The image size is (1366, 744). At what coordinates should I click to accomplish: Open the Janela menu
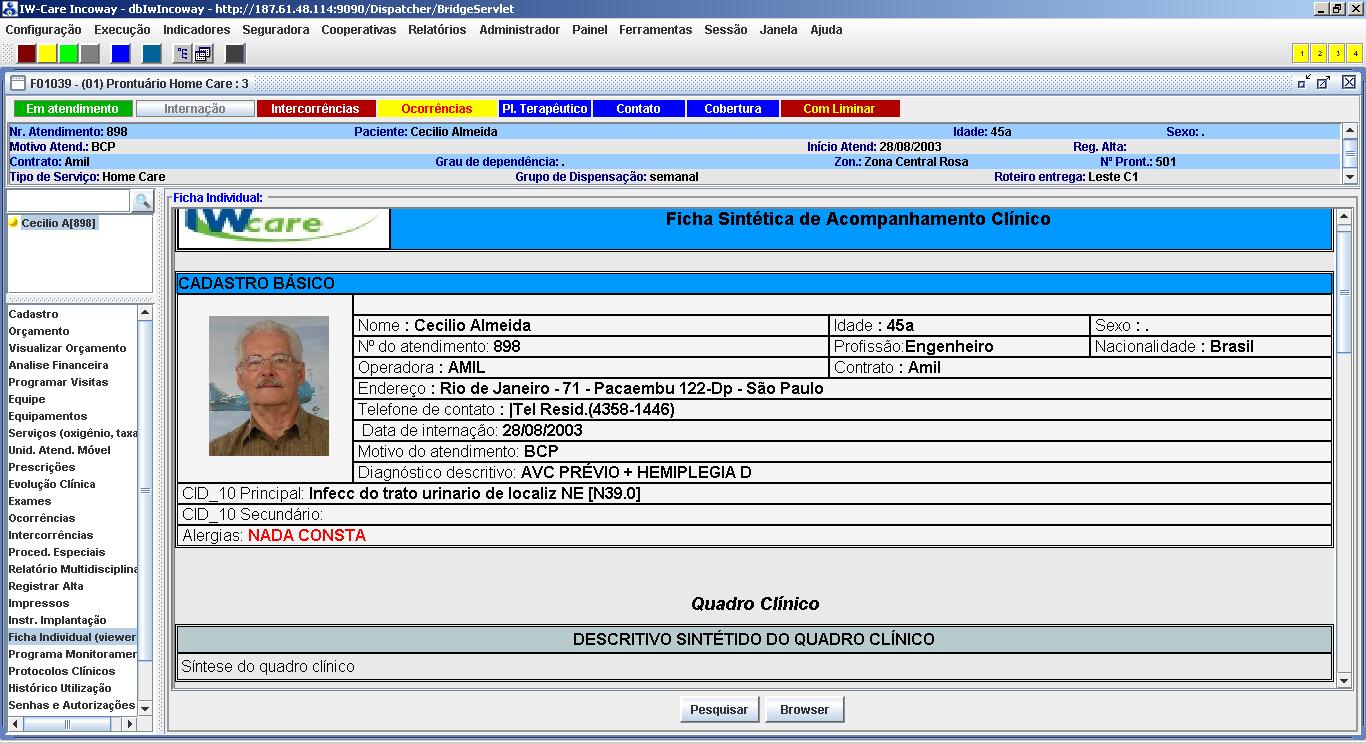pyautogui.click(x=779, y=30)
